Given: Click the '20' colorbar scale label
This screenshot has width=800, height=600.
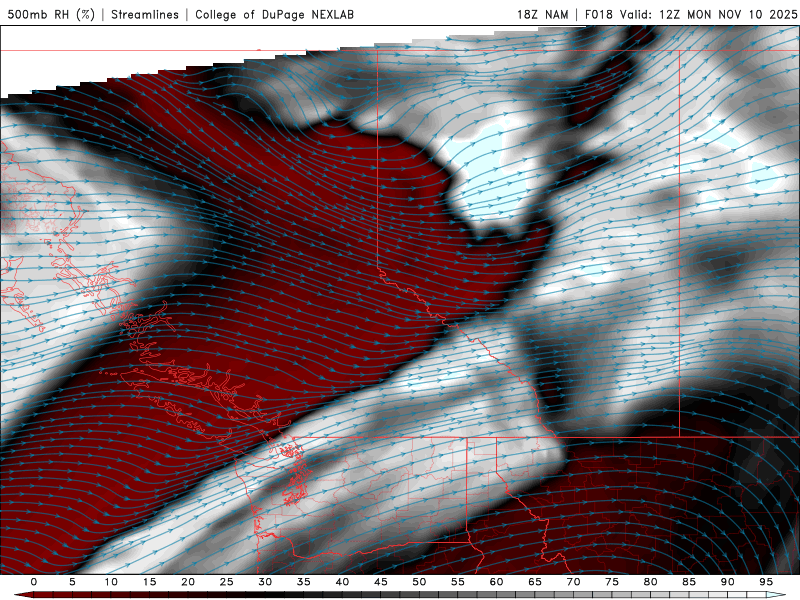Looking at the screenshot, I should 188,582.
